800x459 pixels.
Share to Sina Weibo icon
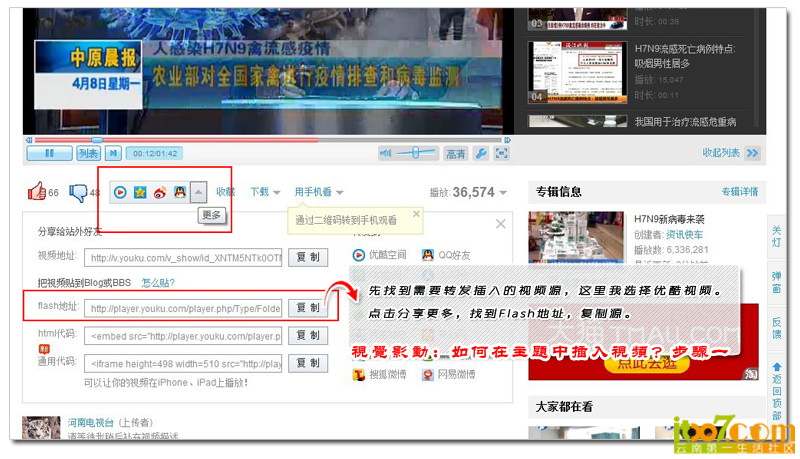[160, 192]
